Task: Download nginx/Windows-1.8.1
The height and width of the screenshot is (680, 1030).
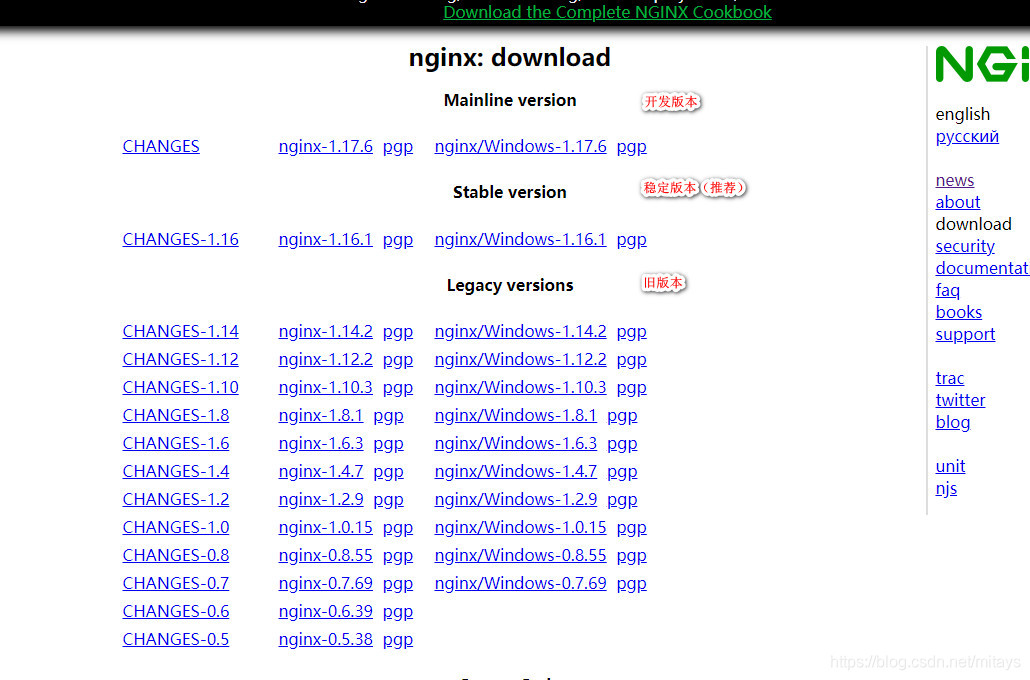Action: [x=516, y=415]
